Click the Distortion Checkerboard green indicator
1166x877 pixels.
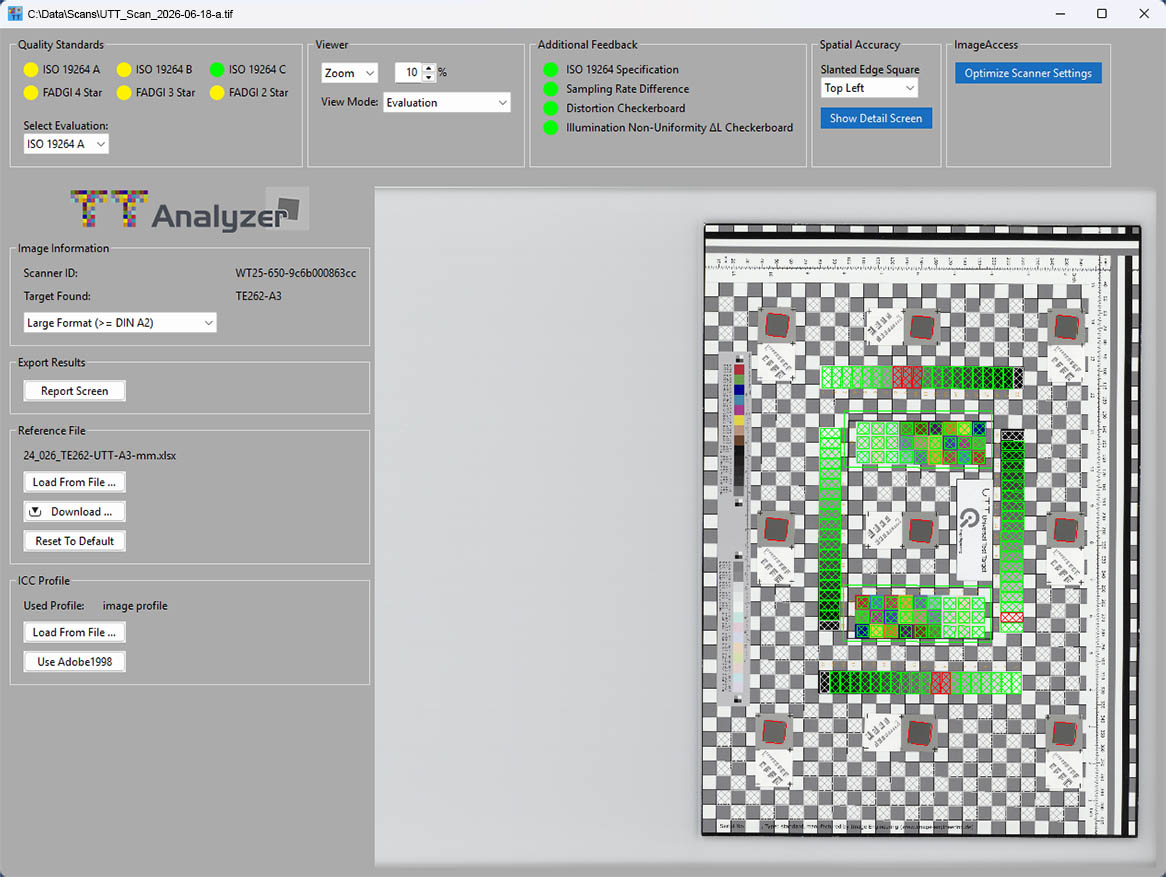click(550, 108)
